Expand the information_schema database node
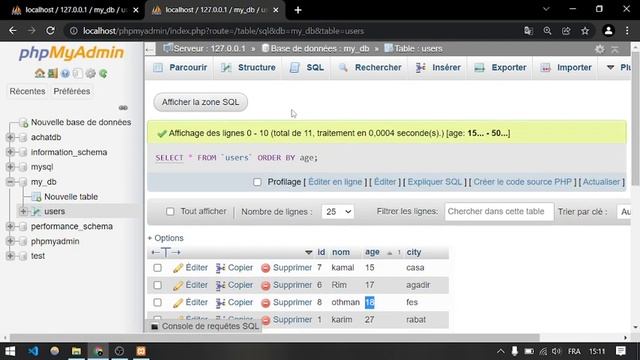640x360 pixels. tap(10, 152)
